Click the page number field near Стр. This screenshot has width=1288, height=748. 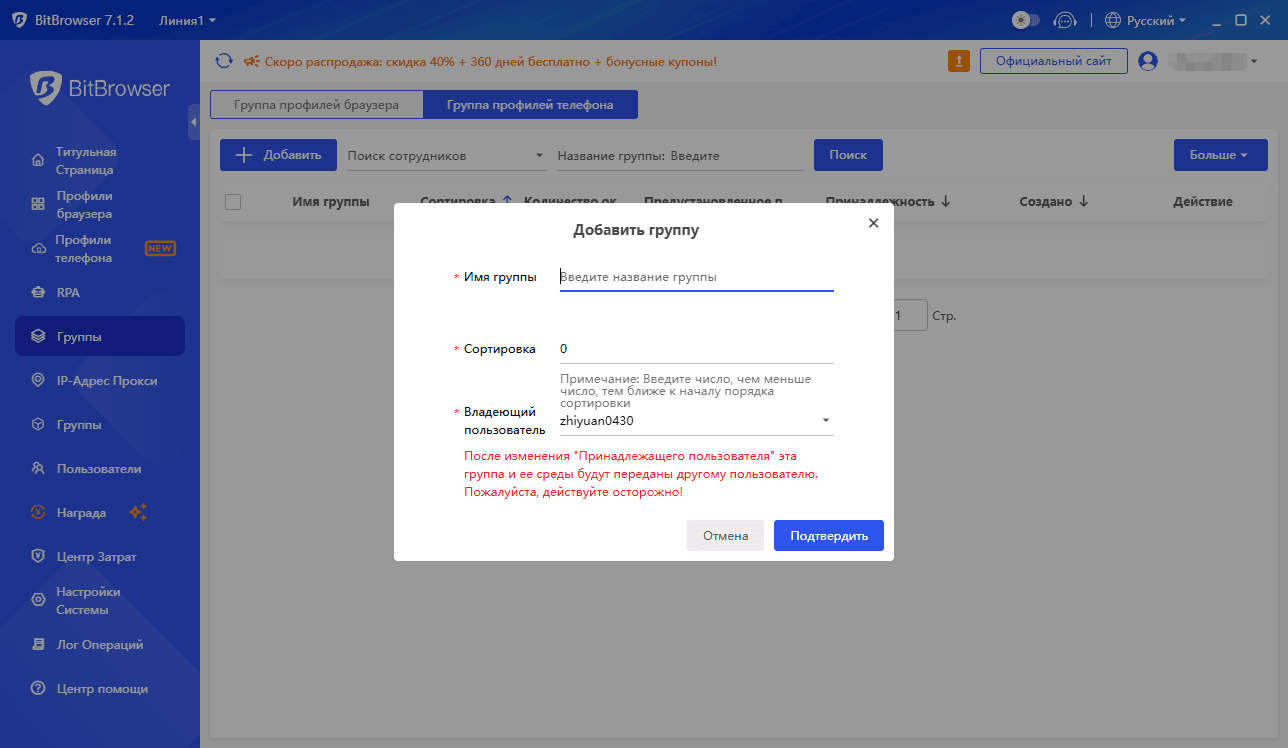pos(910,316)
